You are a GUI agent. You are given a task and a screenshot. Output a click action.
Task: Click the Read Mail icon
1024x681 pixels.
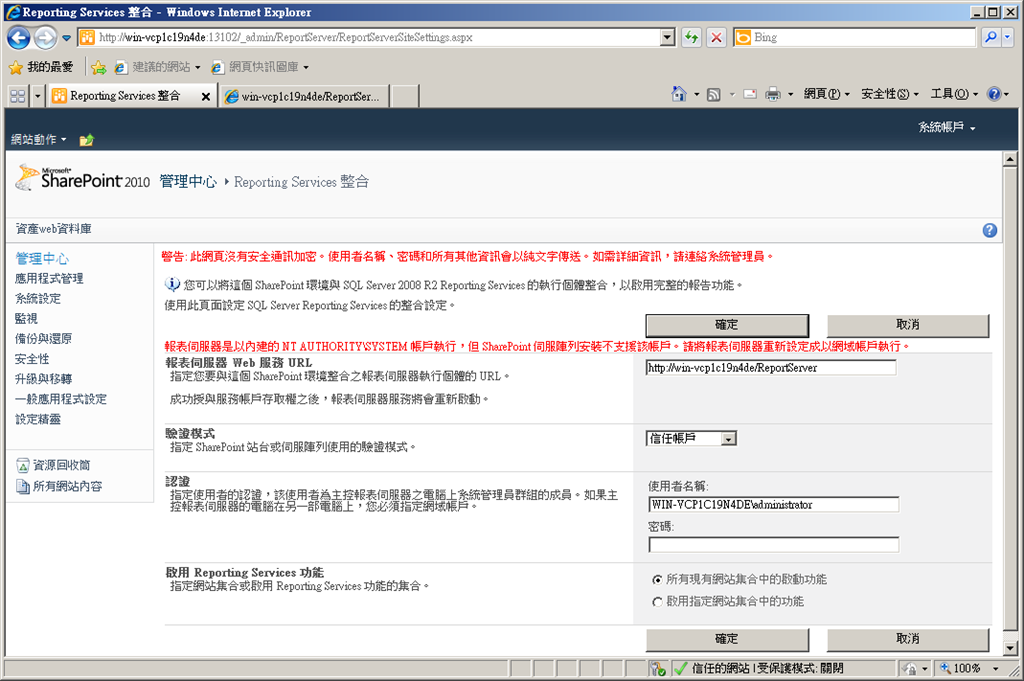tap(750, 95)
